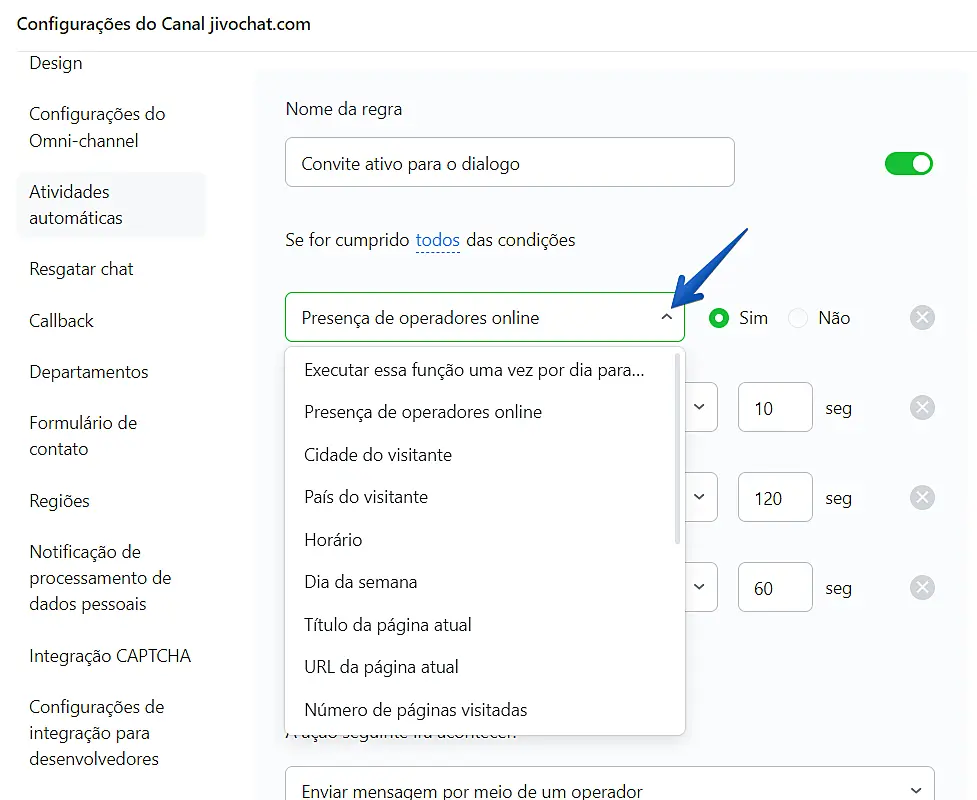This screenshot has height=800, width=977.
Task: Expand the Enviar mensagem action dropdown
Action: [910, 790]
